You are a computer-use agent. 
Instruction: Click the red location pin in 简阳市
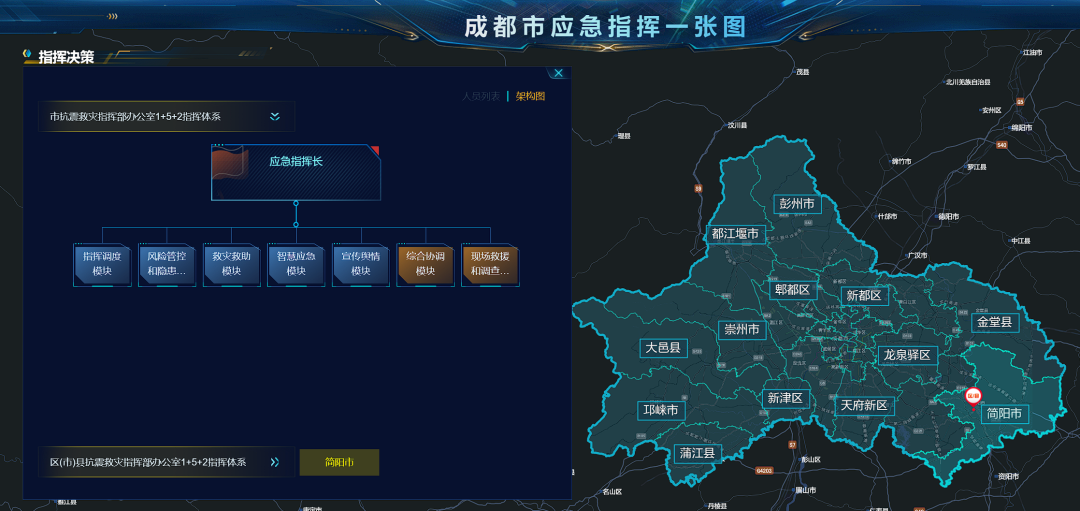point(971,397)
